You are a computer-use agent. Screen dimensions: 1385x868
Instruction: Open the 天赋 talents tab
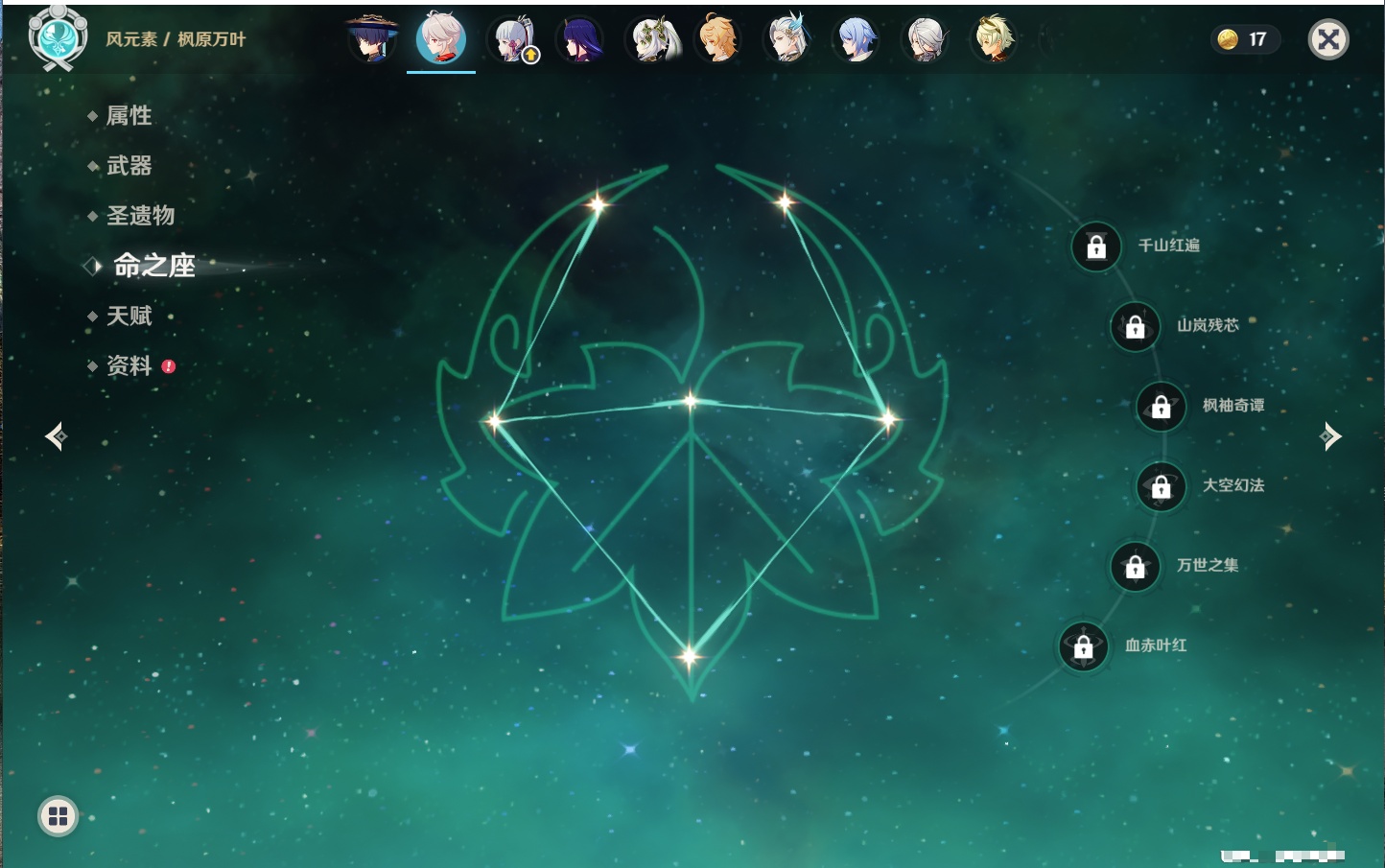[x=129, y=316]
